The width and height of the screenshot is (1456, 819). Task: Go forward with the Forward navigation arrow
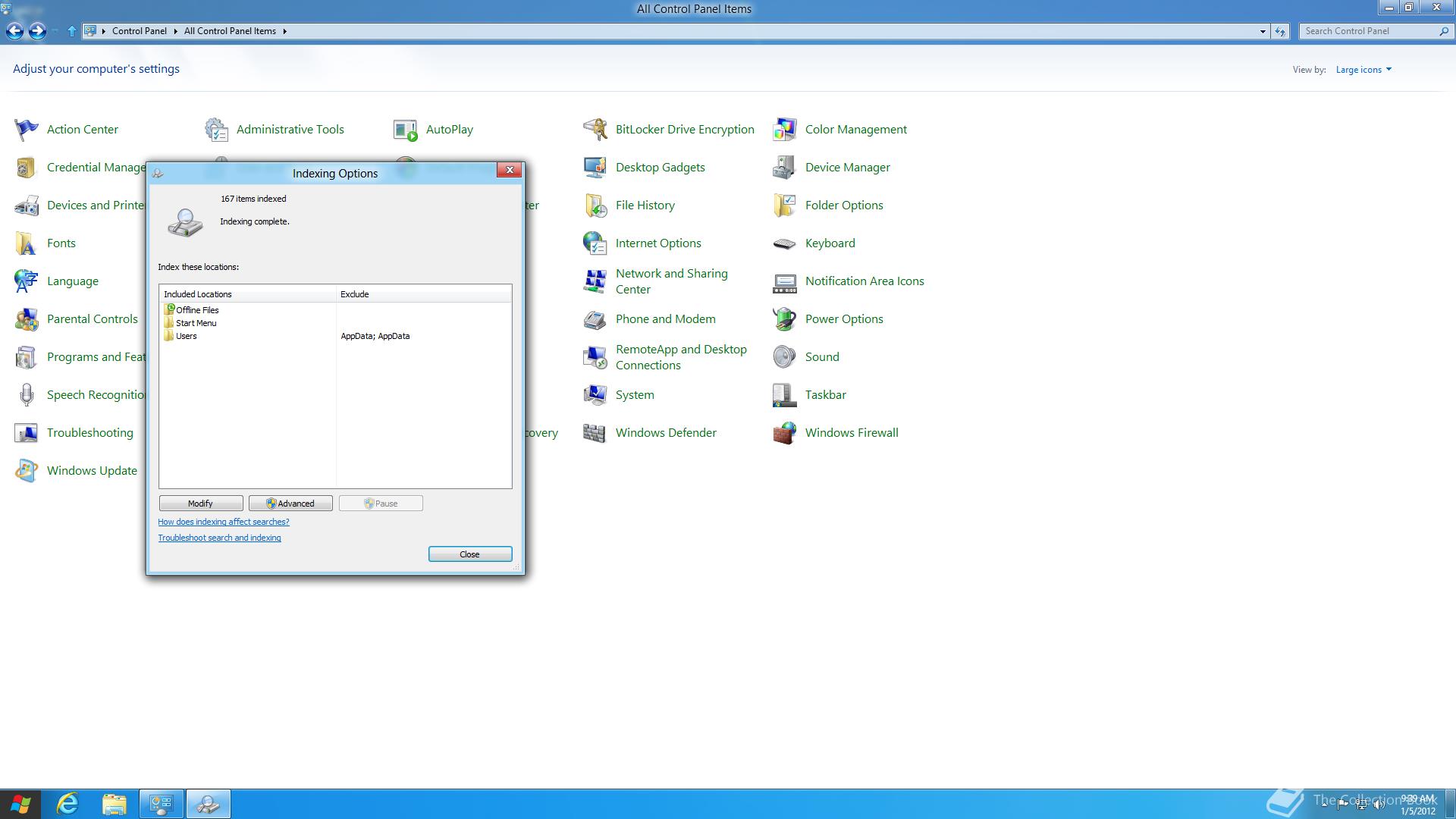click(37, 31)
